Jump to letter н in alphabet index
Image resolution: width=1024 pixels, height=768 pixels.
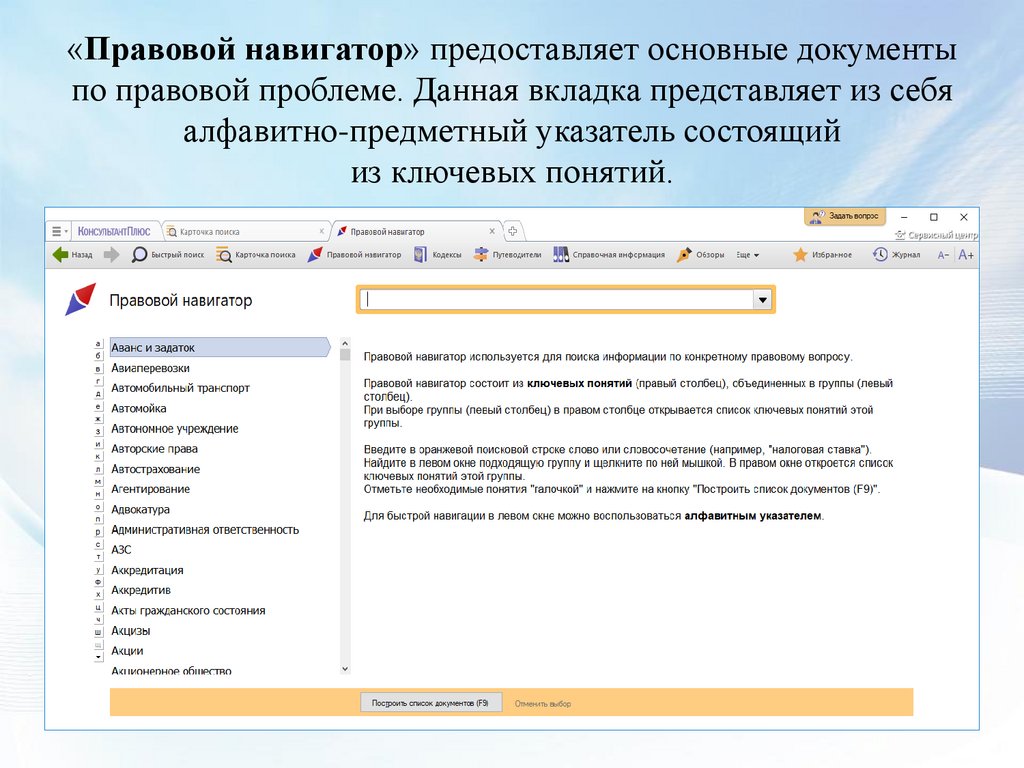click(x=99, y=494)
